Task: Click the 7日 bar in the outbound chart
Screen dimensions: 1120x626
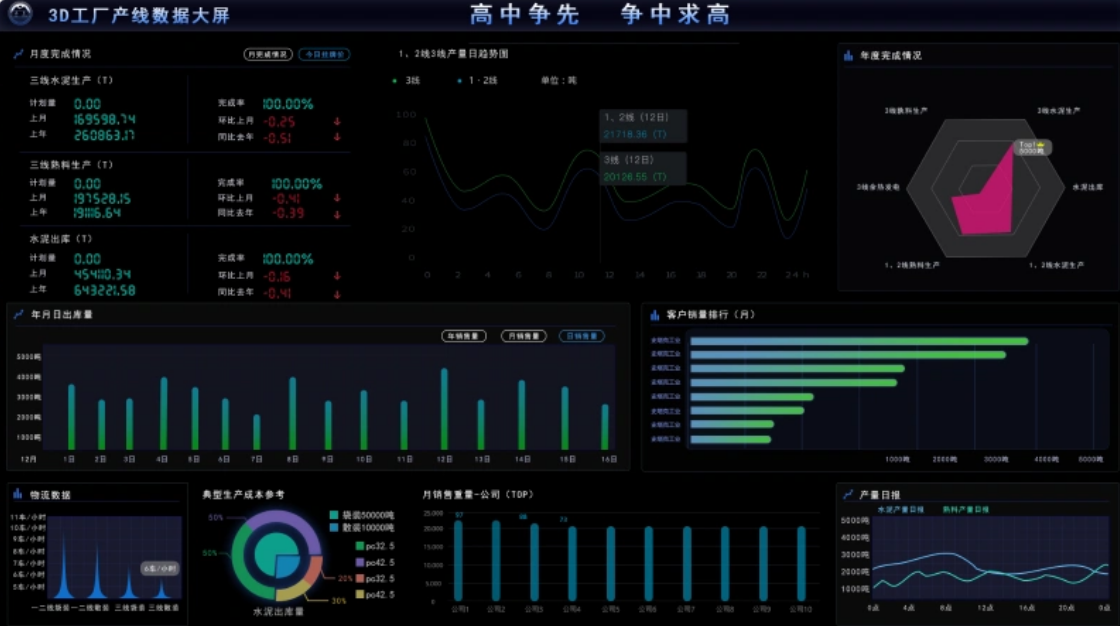Action: (256, 432)
